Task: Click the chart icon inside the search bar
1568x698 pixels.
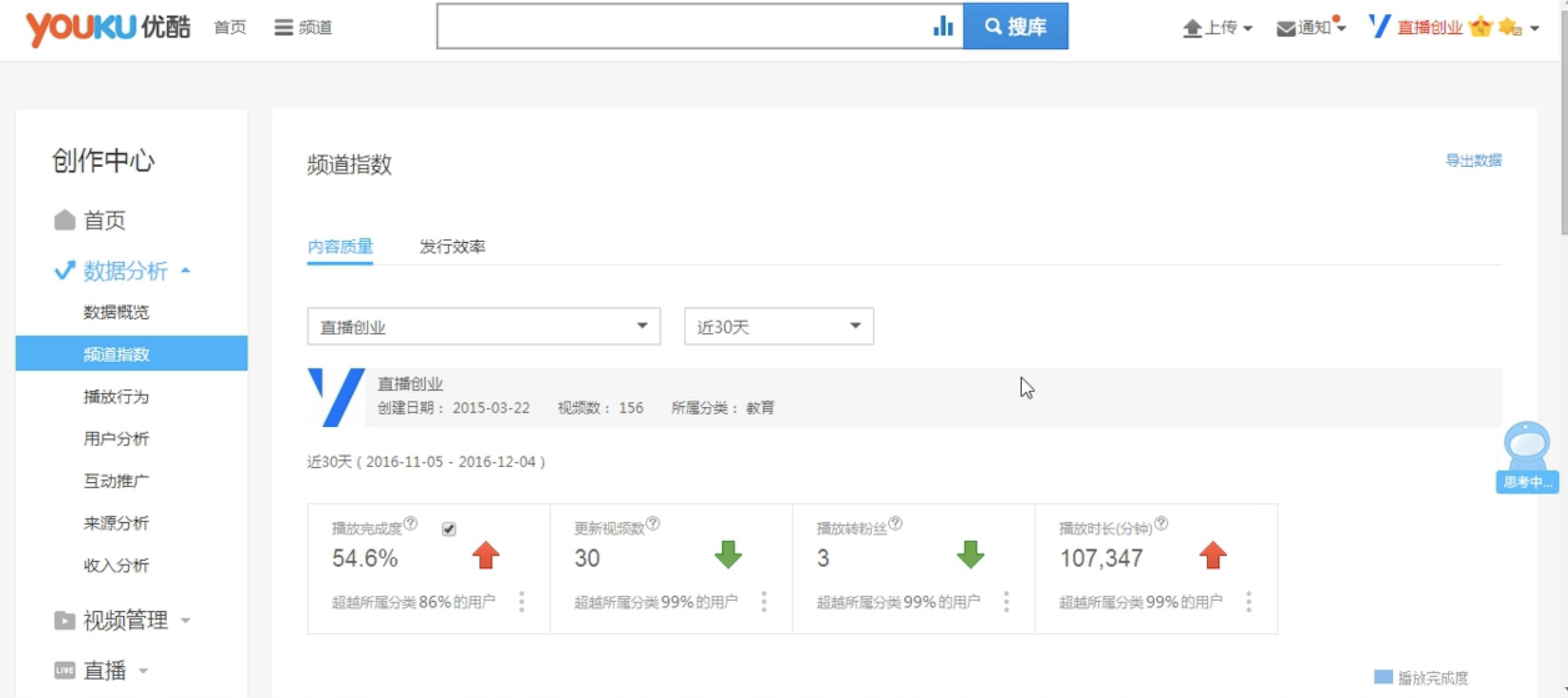Action: pyautogui.click(x=943, y=27)
